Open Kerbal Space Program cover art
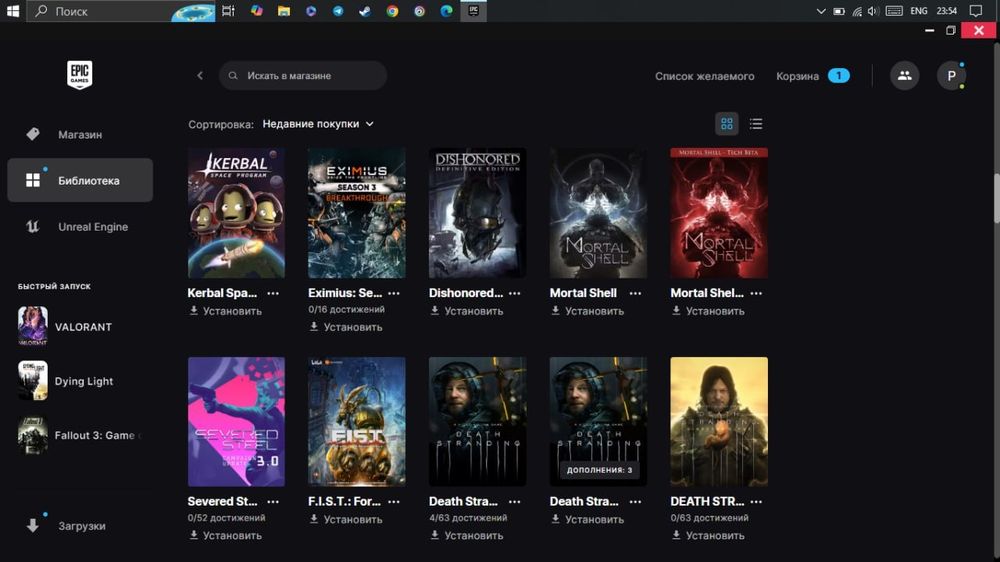Screen dimensions: 1000x562 [236, 213]
